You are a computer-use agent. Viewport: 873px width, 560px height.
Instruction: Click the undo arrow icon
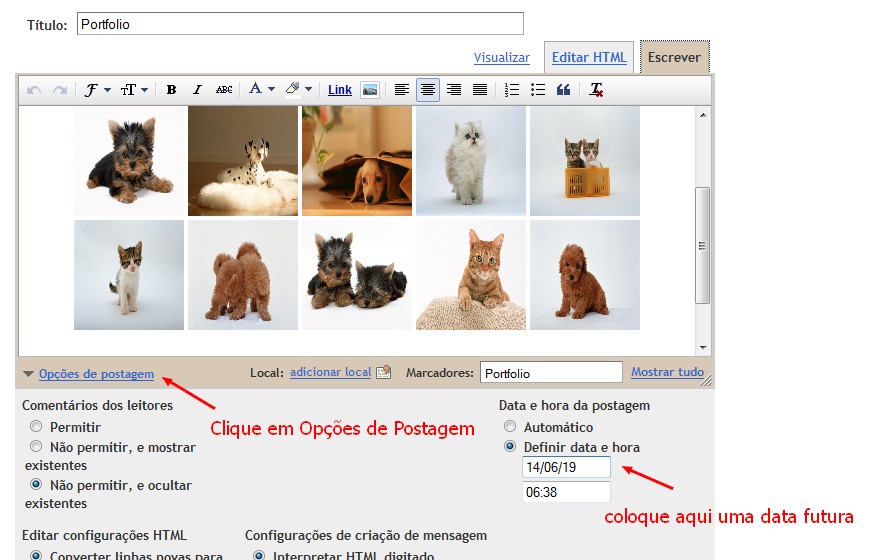[x=34, y=90]
